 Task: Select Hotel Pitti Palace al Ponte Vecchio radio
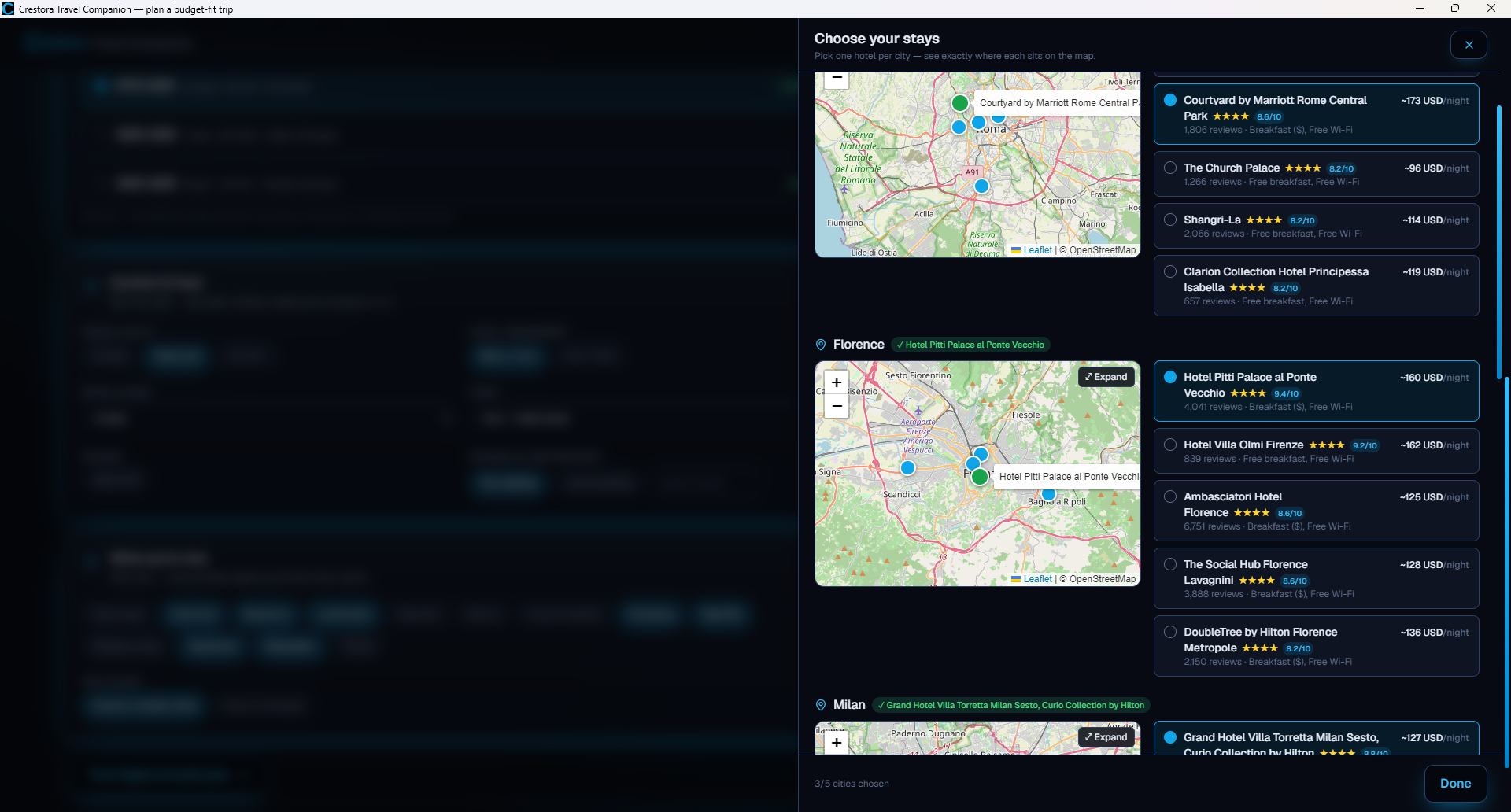pos(1170,377)
